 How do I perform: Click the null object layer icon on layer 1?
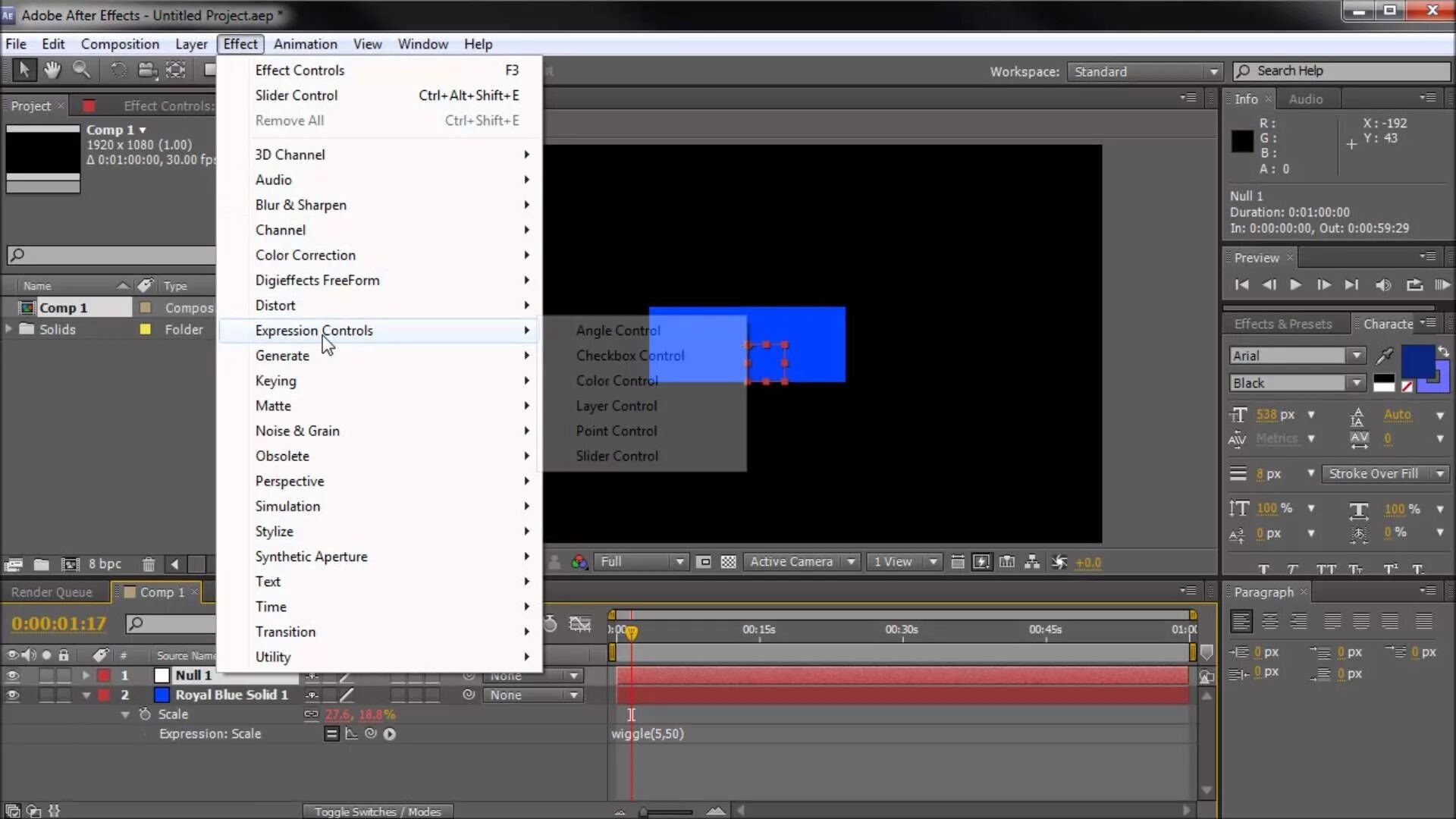click(160, 675)
